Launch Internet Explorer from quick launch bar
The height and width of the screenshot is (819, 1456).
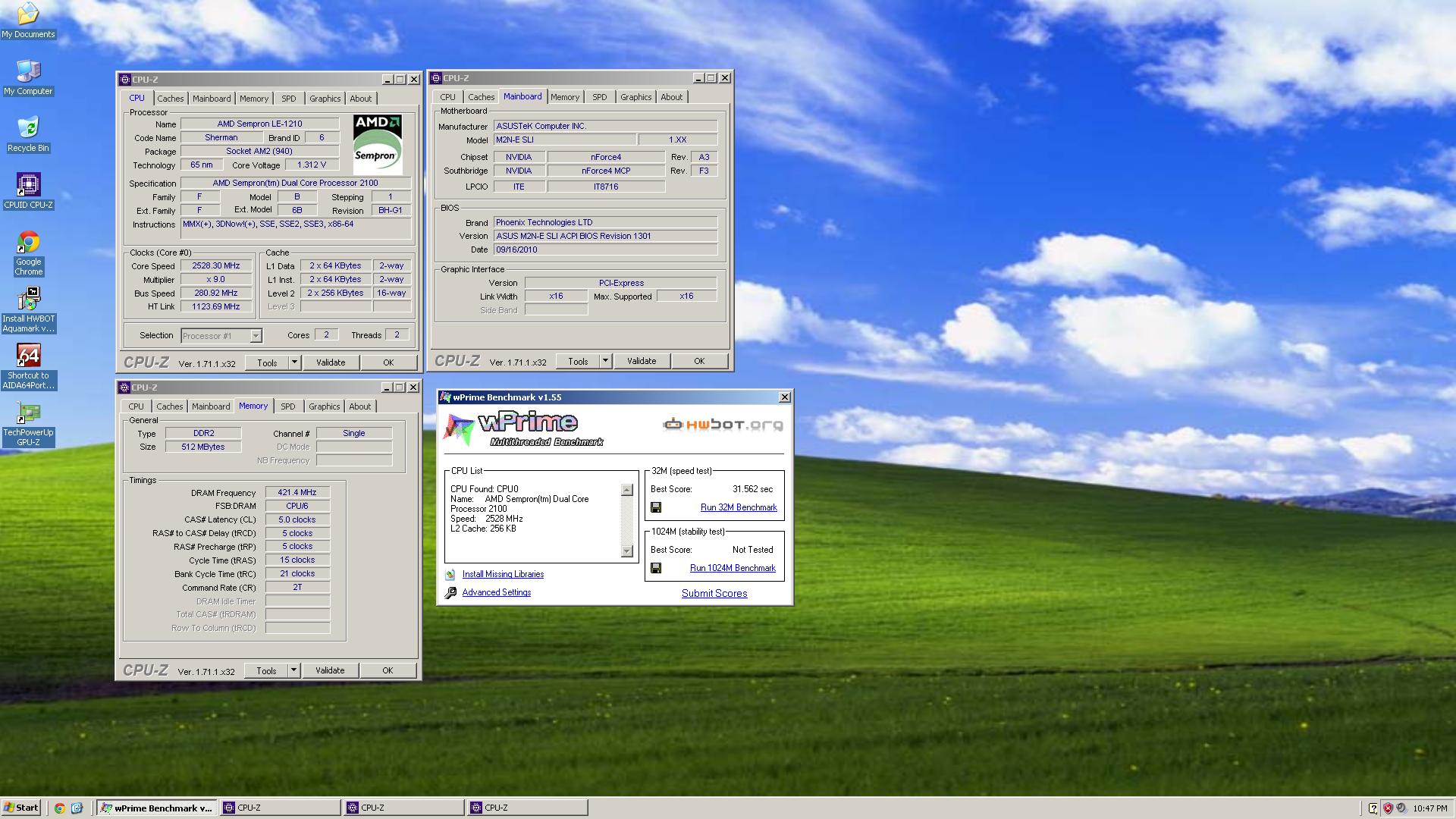click(x=77, y=808)
